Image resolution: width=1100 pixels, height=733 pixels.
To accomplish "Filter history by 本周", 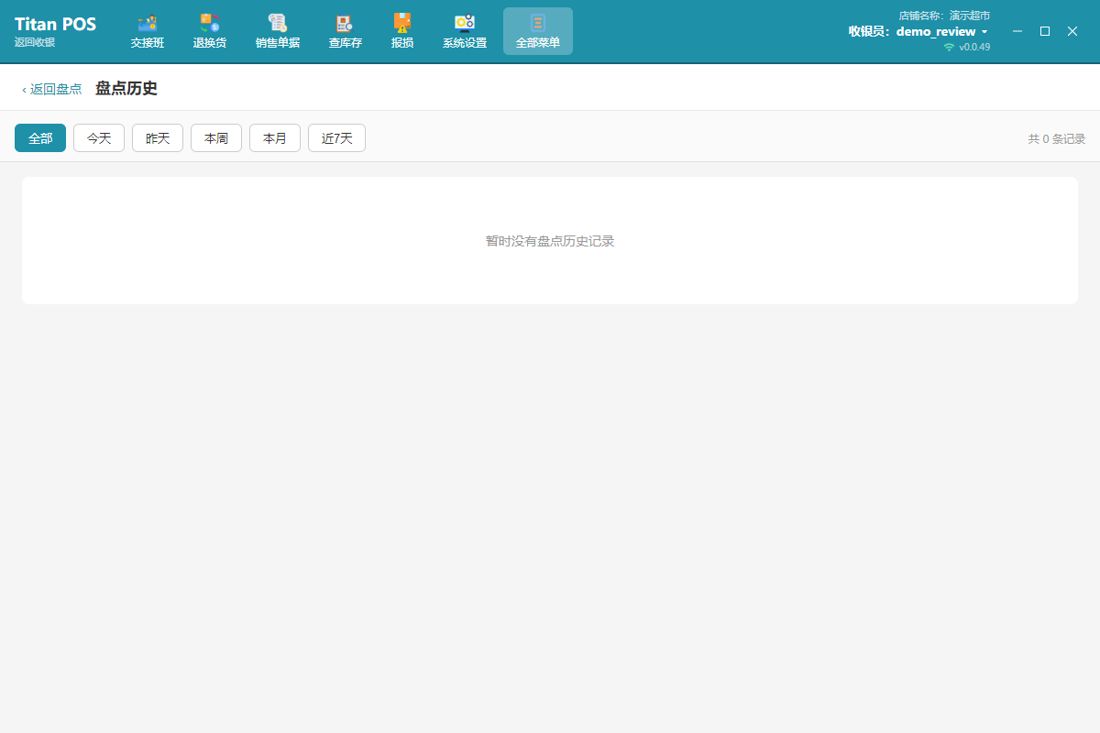I will click(216, 138).
